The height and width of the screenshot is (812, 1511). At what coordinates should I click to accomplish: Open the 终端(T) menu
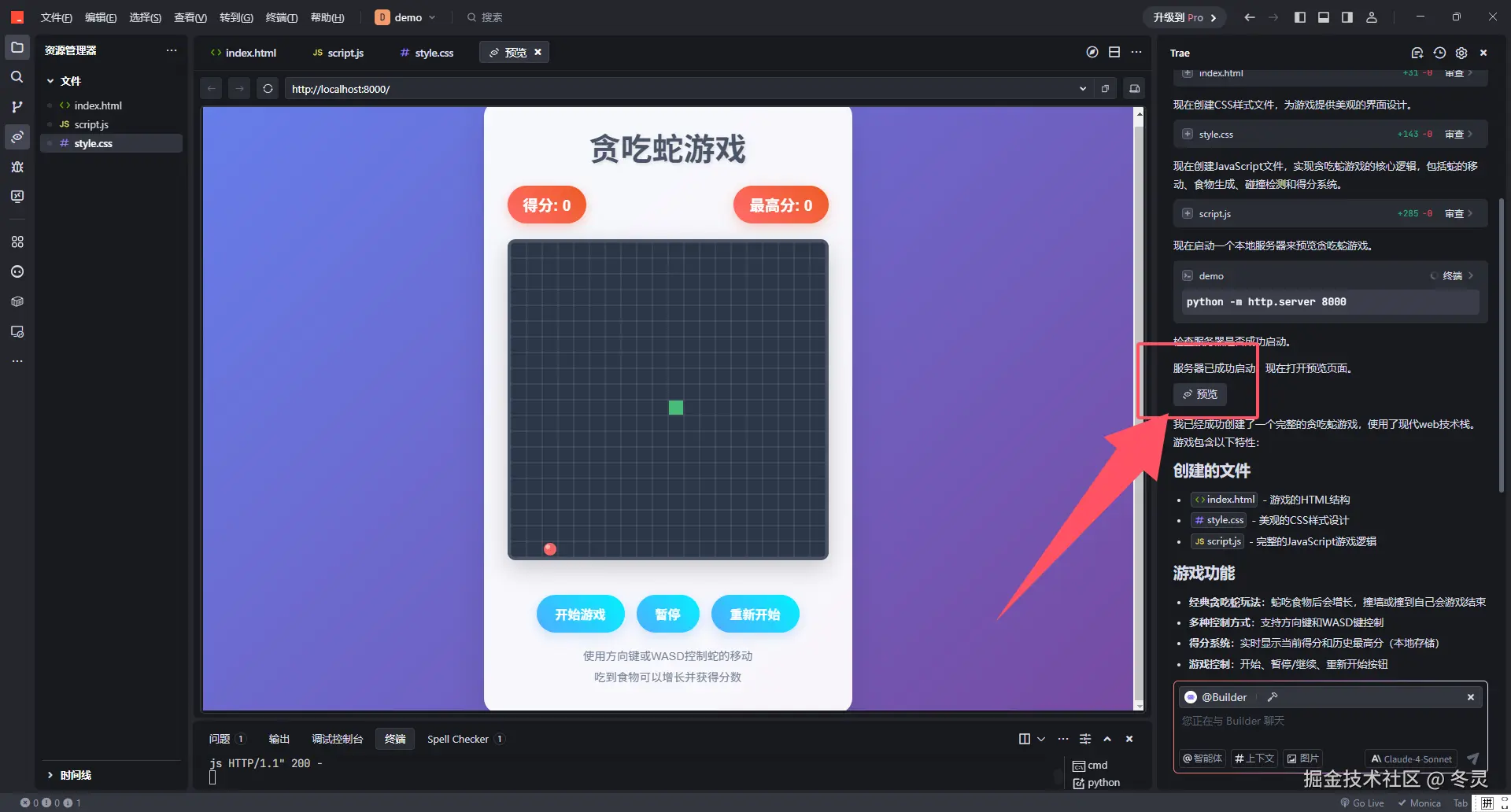click(x=281, y=17)
